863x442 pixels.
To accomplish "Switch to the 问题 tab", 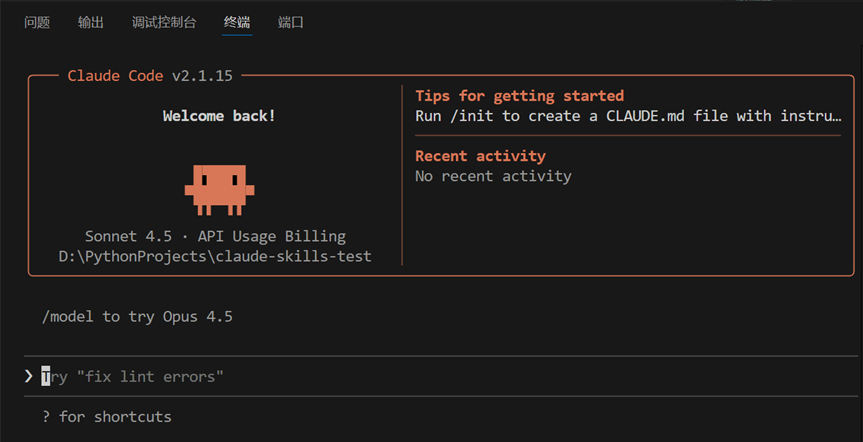I will 37,23.
